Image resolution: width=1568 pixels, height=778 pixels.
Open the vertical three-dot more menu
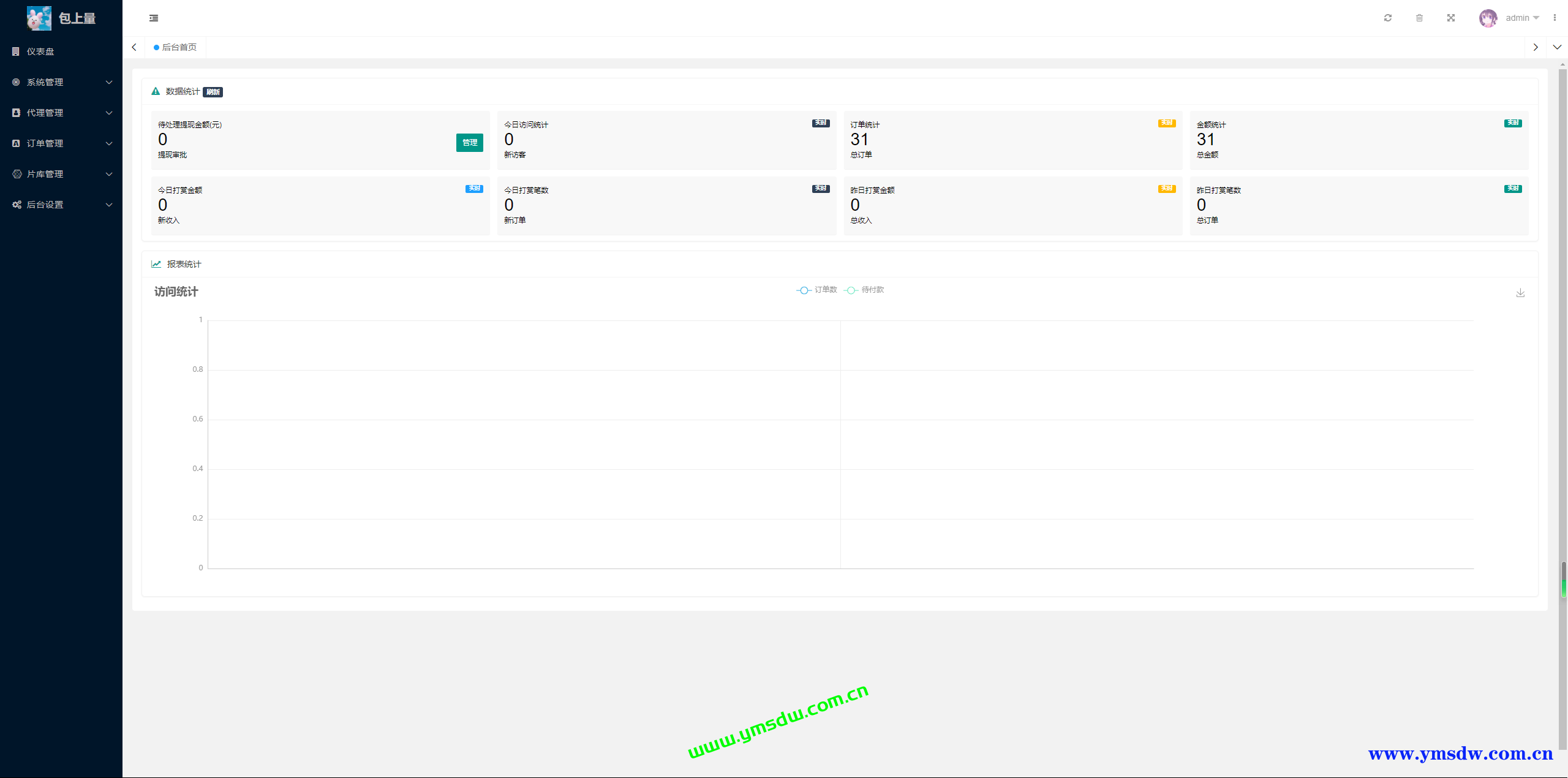[x=1555, y=18]
